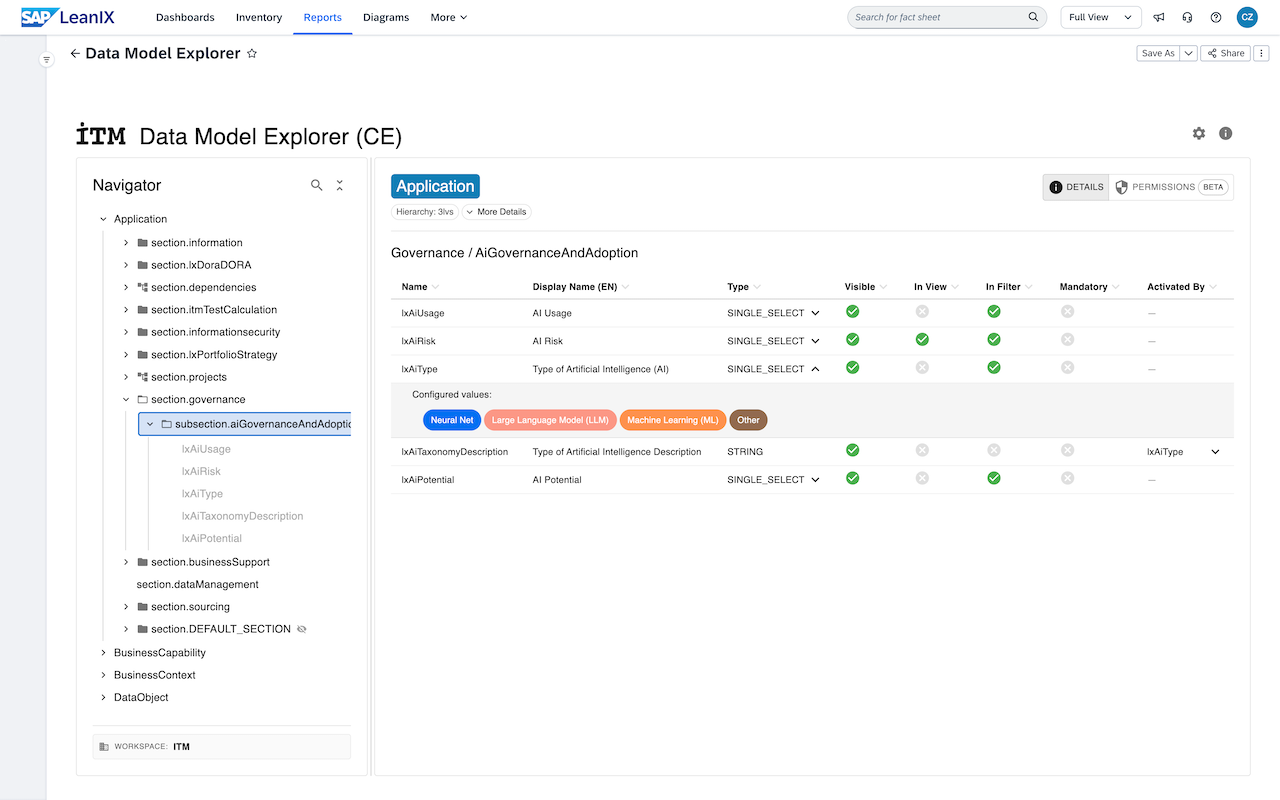Viewport: 1280px width, 800px height.
Task: Select section.dataManagement in the Navigator
Action: pos(197,584)
